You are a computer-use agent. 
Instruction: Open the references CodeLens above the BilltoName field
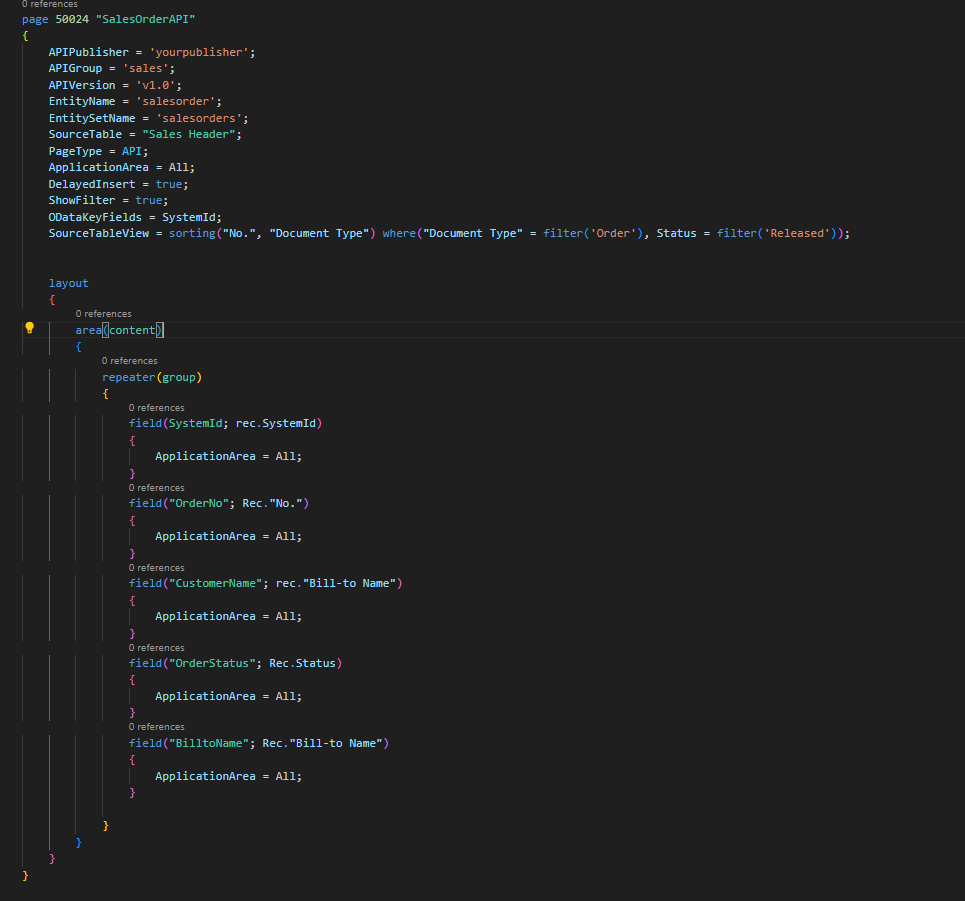coord(156,727)
